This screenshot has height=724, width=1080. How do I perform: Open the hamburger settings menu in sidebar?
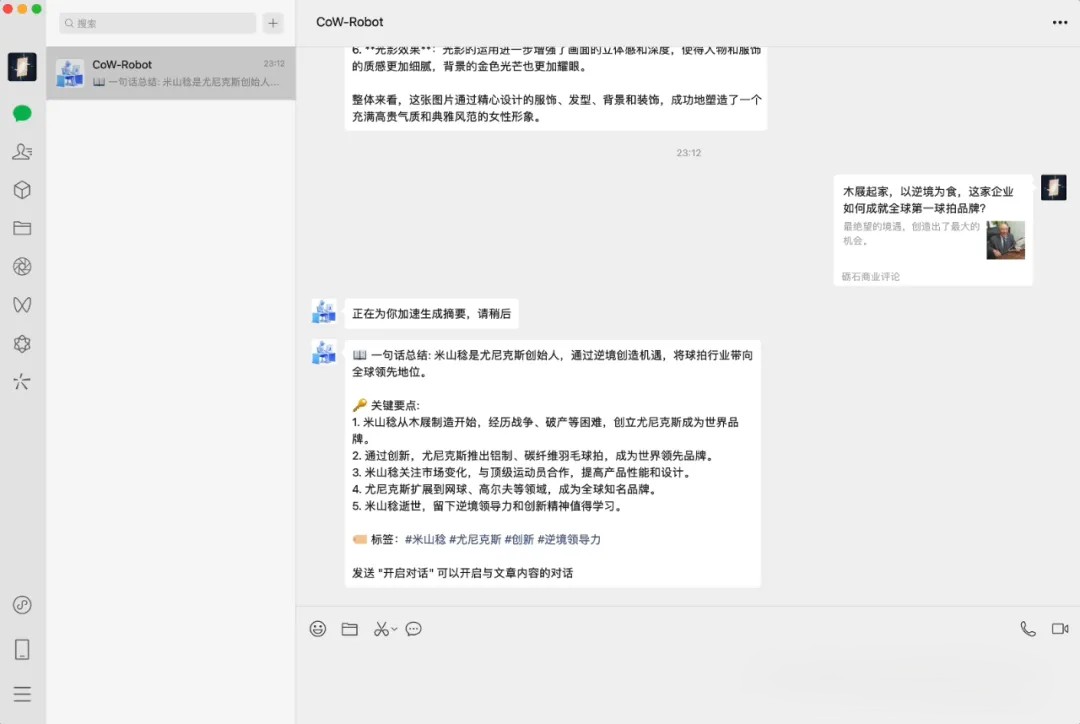coord(22,694)
